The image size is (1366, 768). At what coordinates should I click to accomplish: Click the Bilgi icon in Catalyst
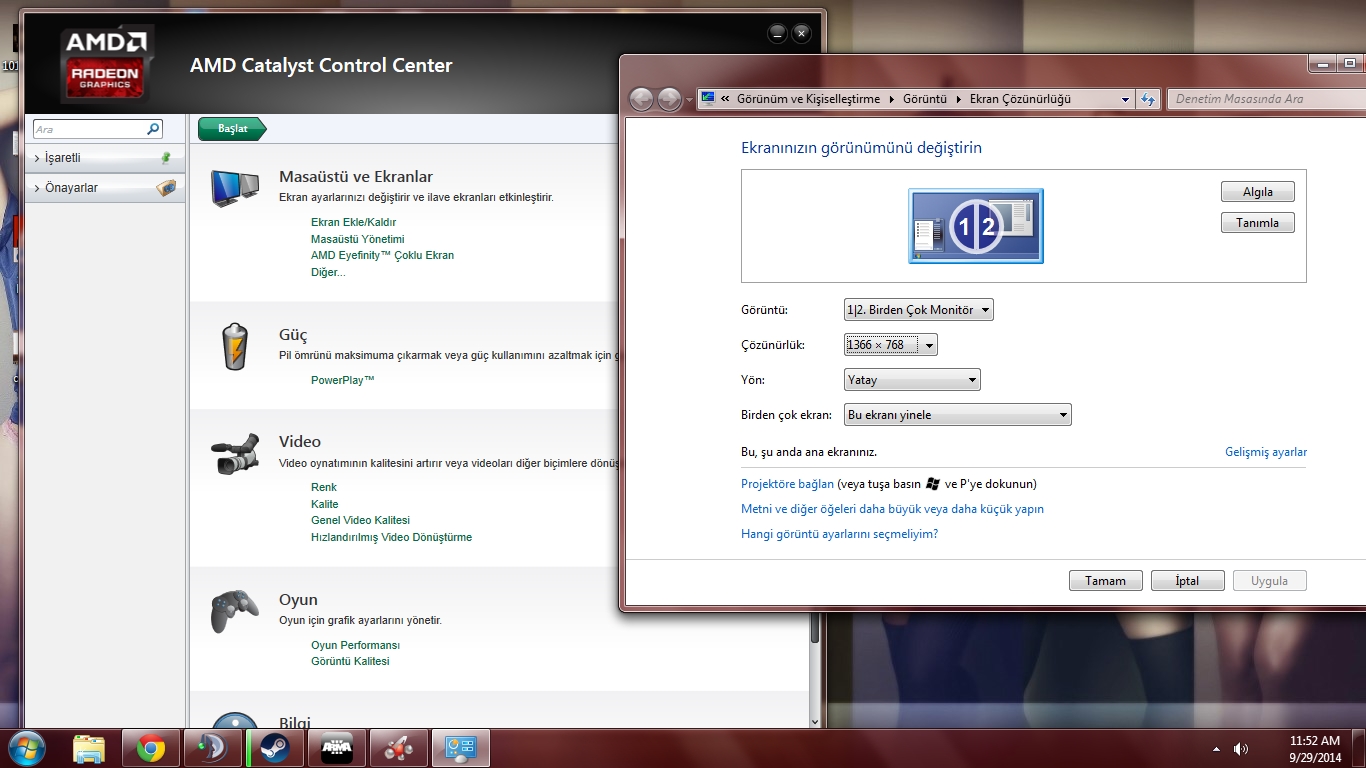coord(235,720)
